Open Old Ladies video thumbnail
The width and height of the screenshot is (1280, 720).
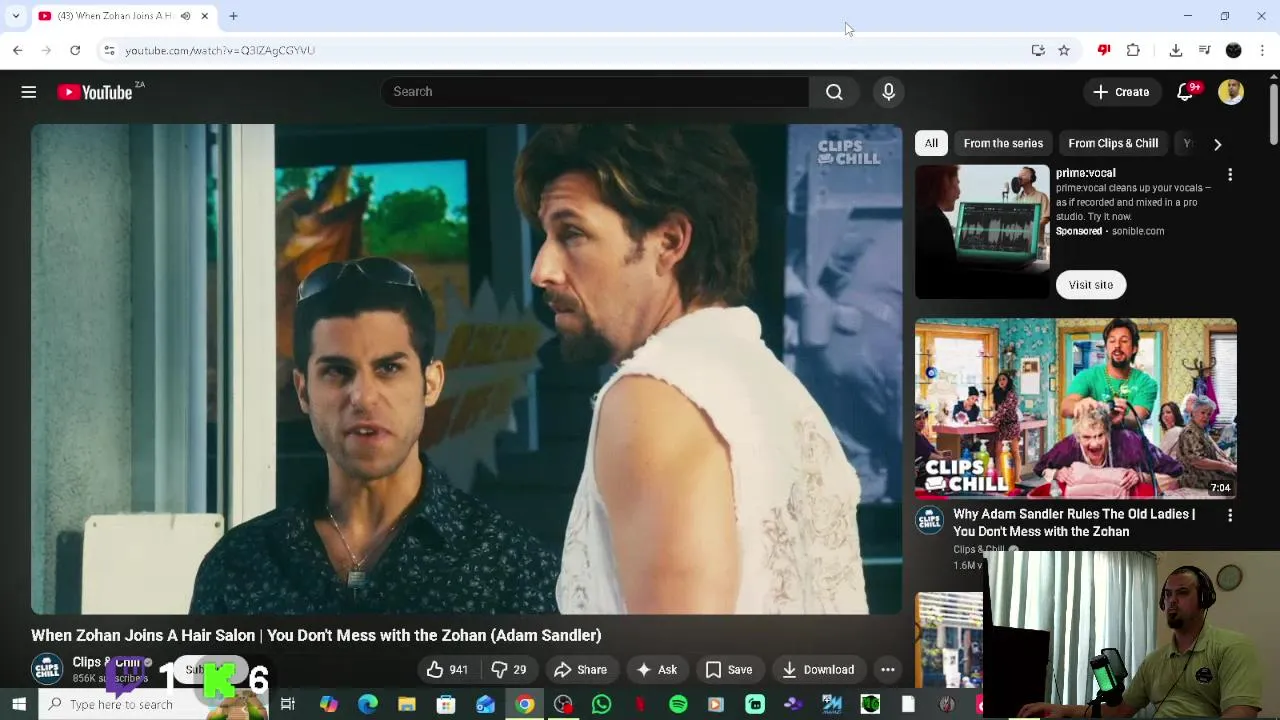(x=1076, y=408)
